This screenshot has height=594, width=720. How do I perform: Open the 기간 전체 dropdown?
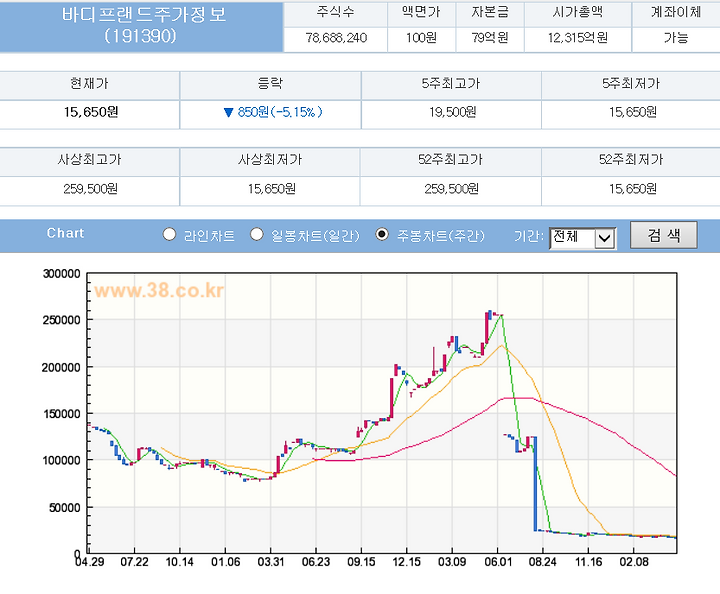(x=583, y=238)
